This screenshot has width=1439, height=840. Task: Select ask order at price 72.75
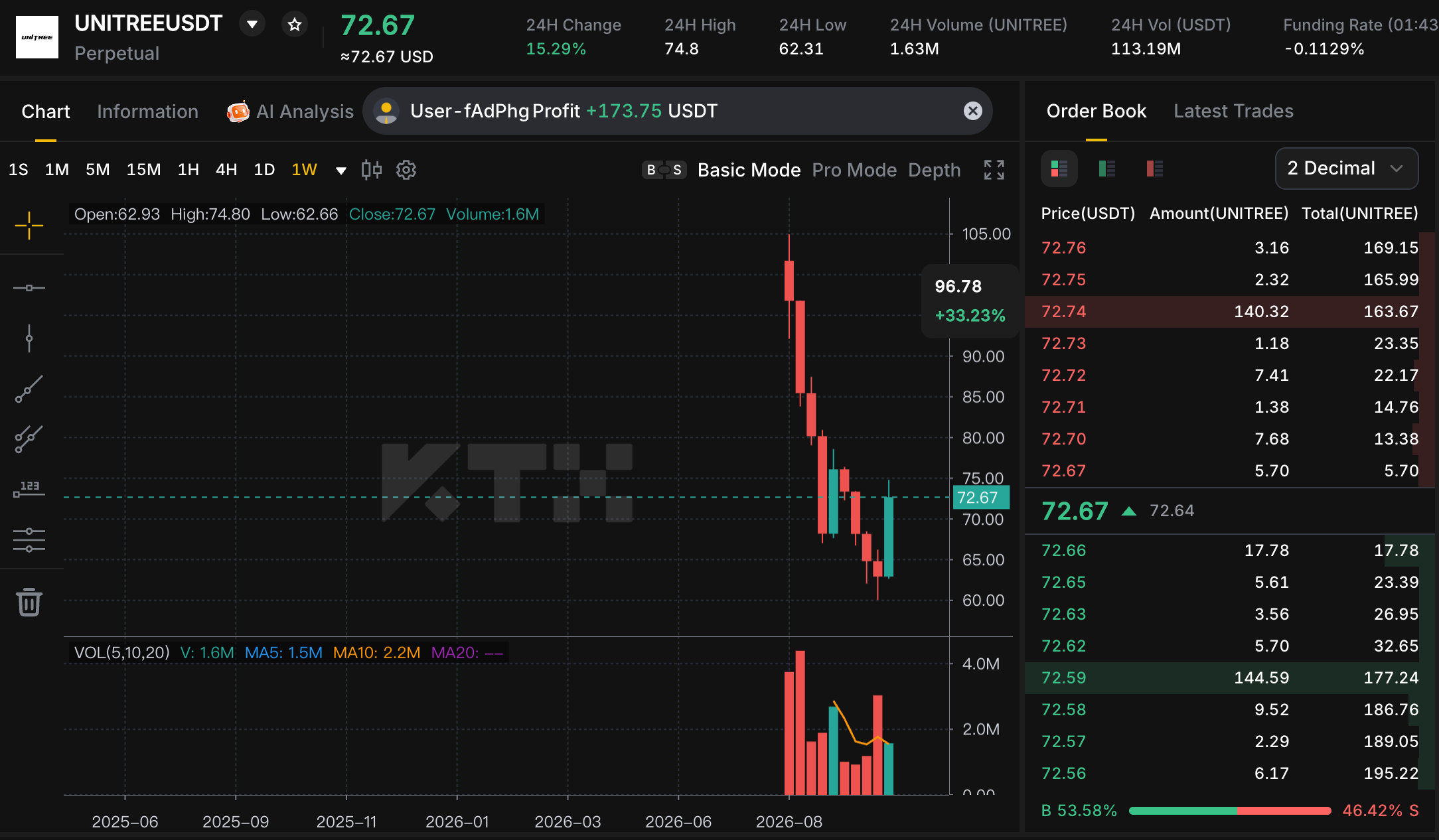pos(1230,279)
